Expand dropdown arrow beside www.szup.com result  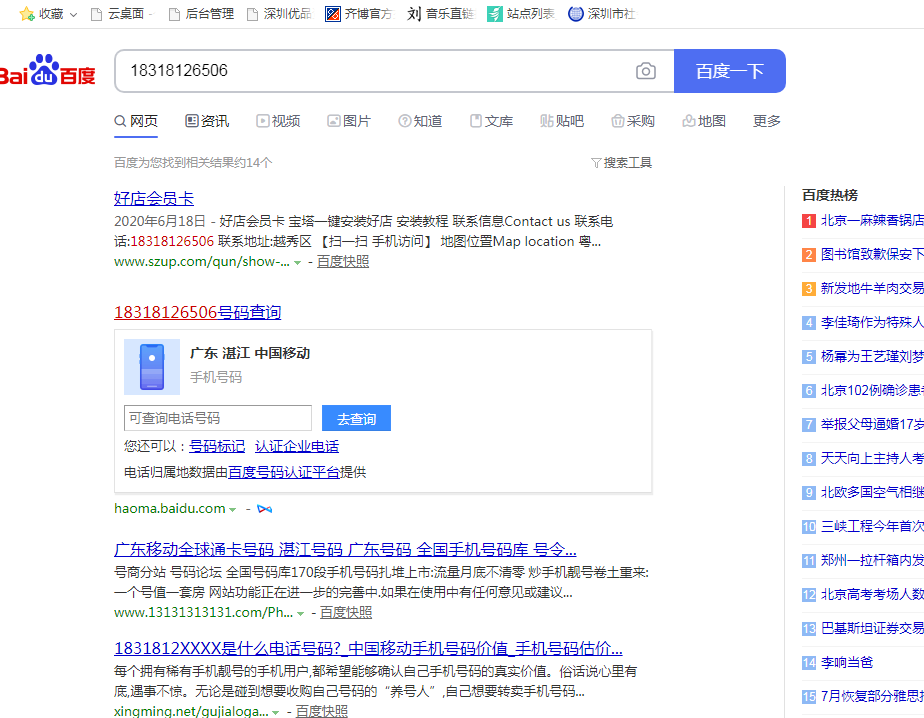(x=297, y=262)
